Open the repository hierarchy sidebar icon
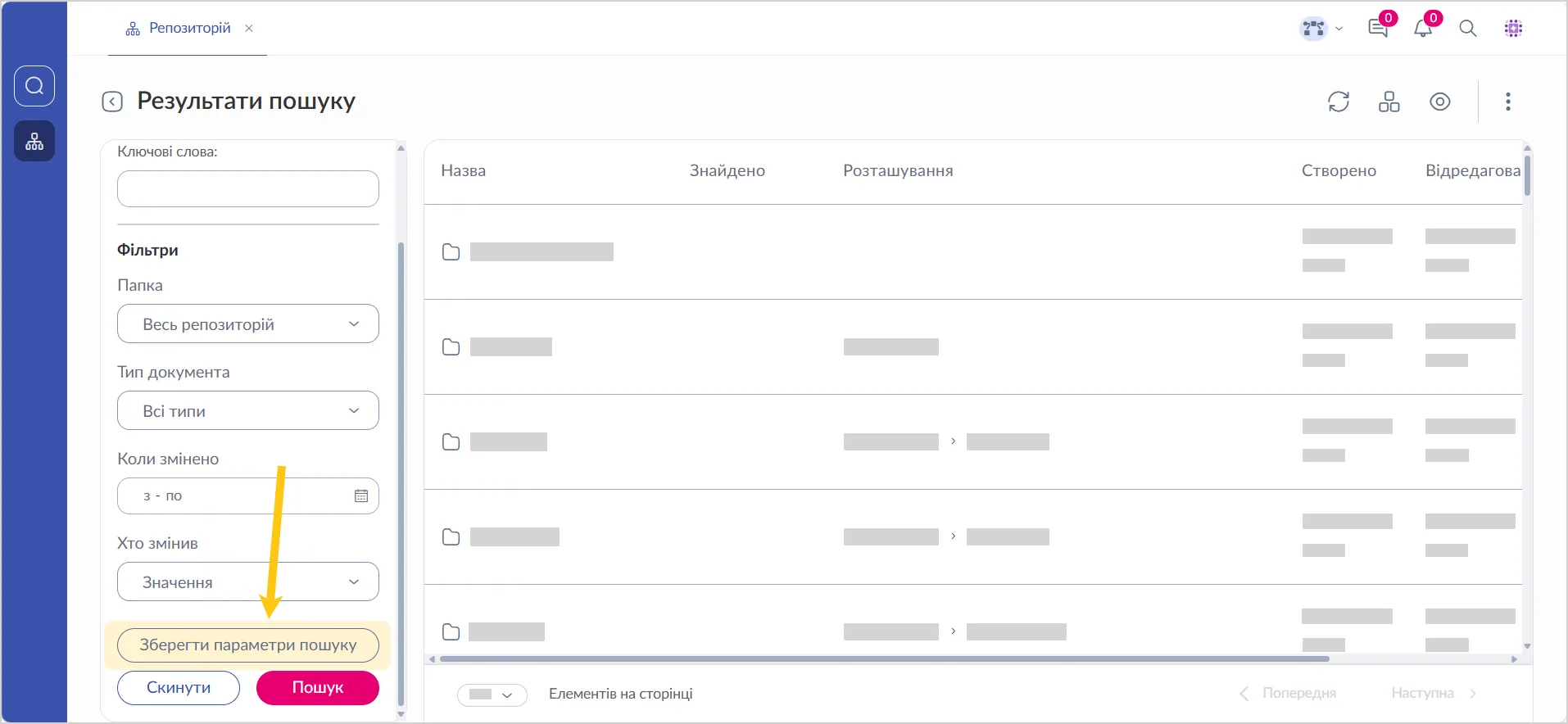The image size is (1568, 724). [34, 142]
